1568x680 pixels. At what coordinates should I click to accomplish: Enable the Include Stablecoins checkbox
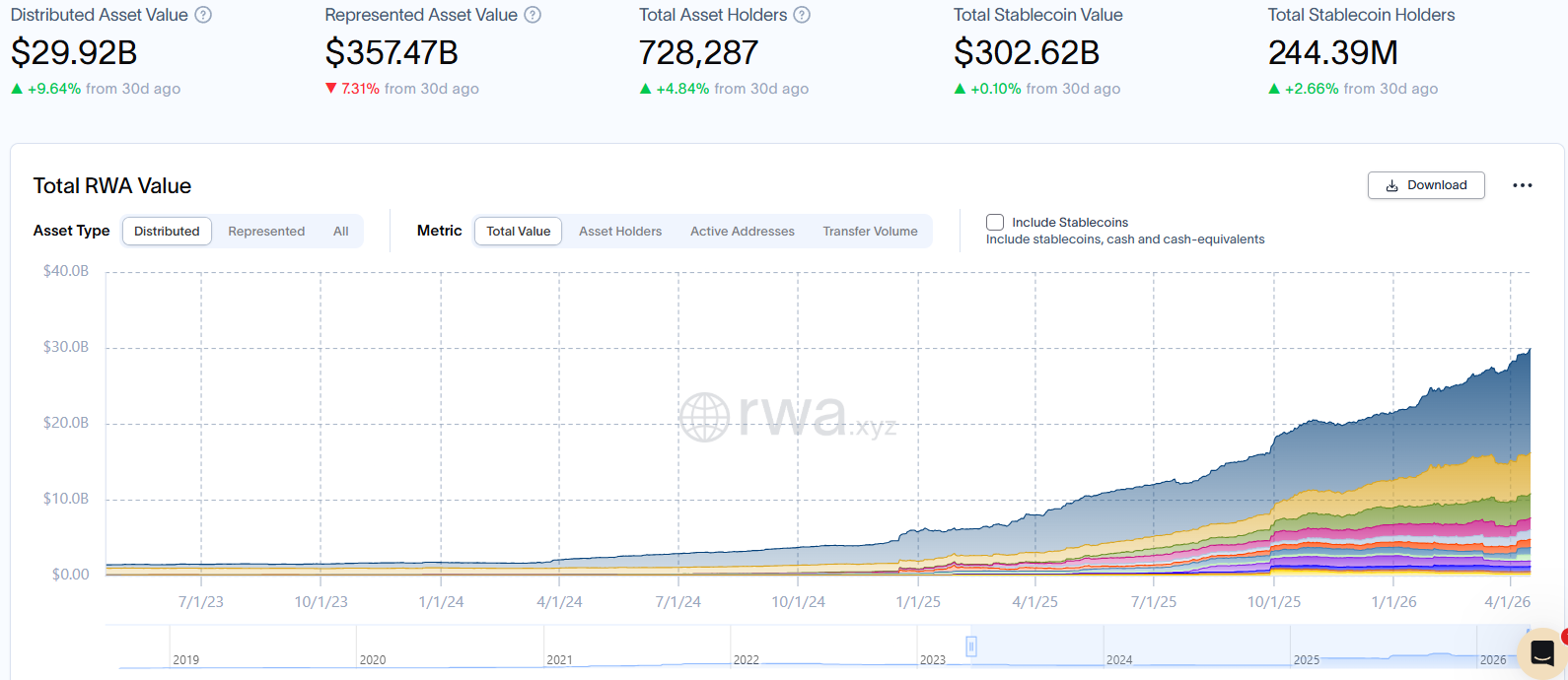tap(995, 223)
